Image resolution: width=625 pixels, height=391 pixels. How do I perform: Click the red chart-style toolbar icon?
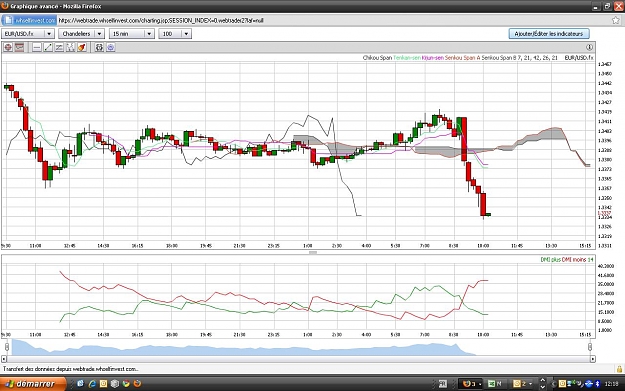(x=19, y=47)
